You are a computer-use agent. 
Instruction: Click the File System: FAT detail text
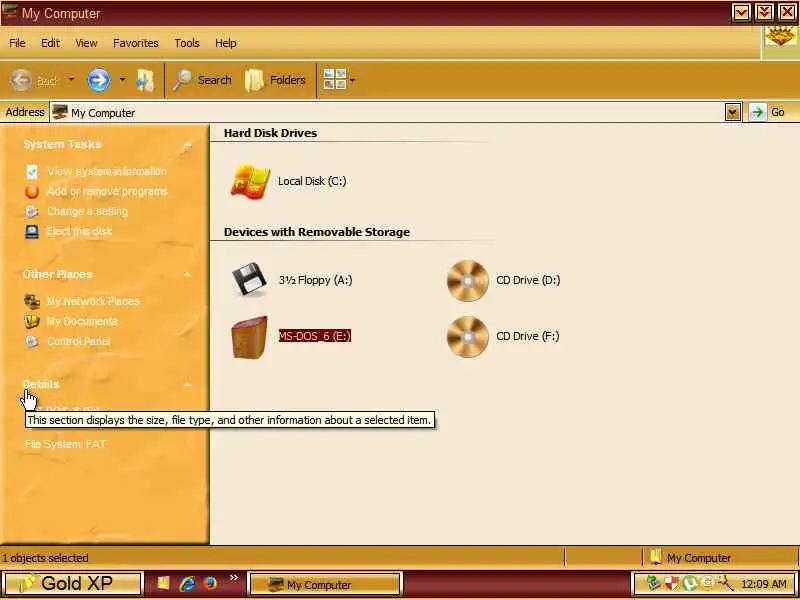tap(65, 444)
